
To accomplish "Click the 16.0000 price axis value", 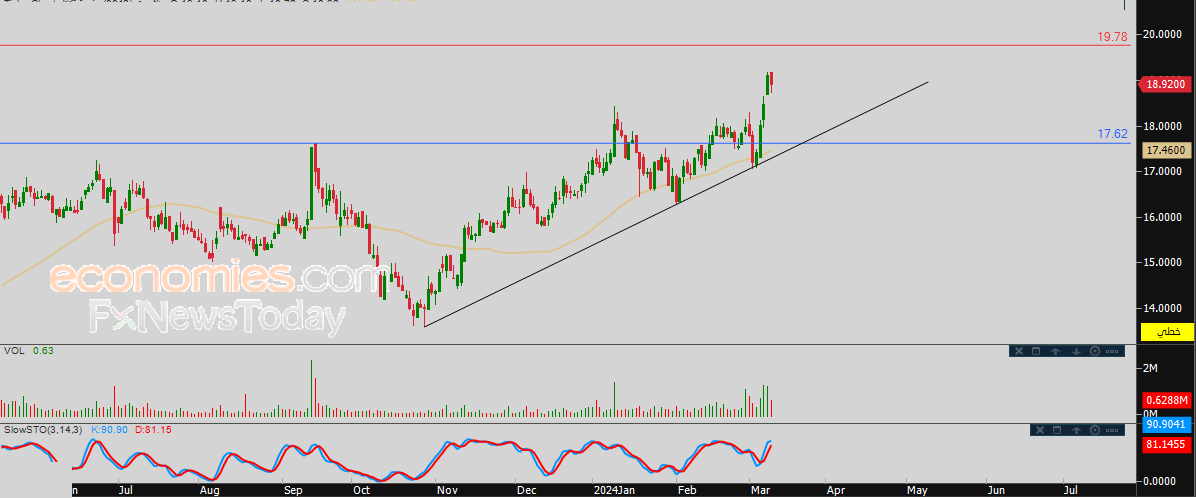I will point(1164,217).
